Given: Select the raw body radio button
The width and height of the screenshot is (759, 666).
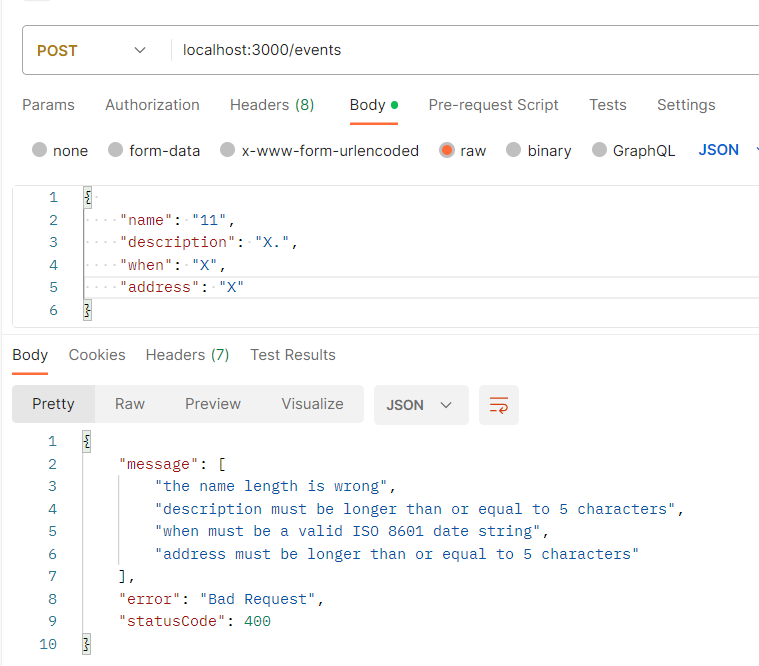Looking at the screenshot, I should click(x=446, y=150).
